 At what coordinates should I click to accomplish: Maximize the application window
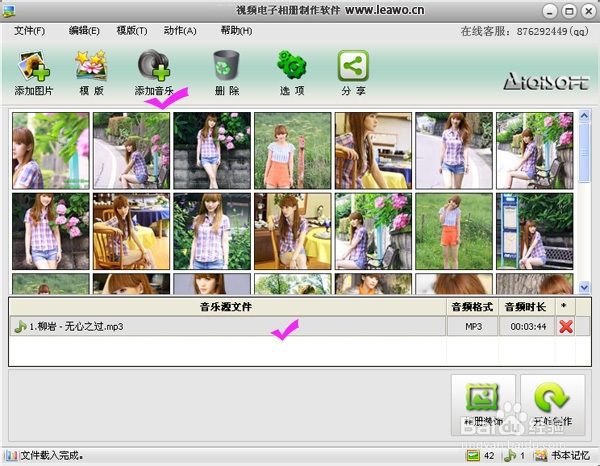click(x=569, y=11)
